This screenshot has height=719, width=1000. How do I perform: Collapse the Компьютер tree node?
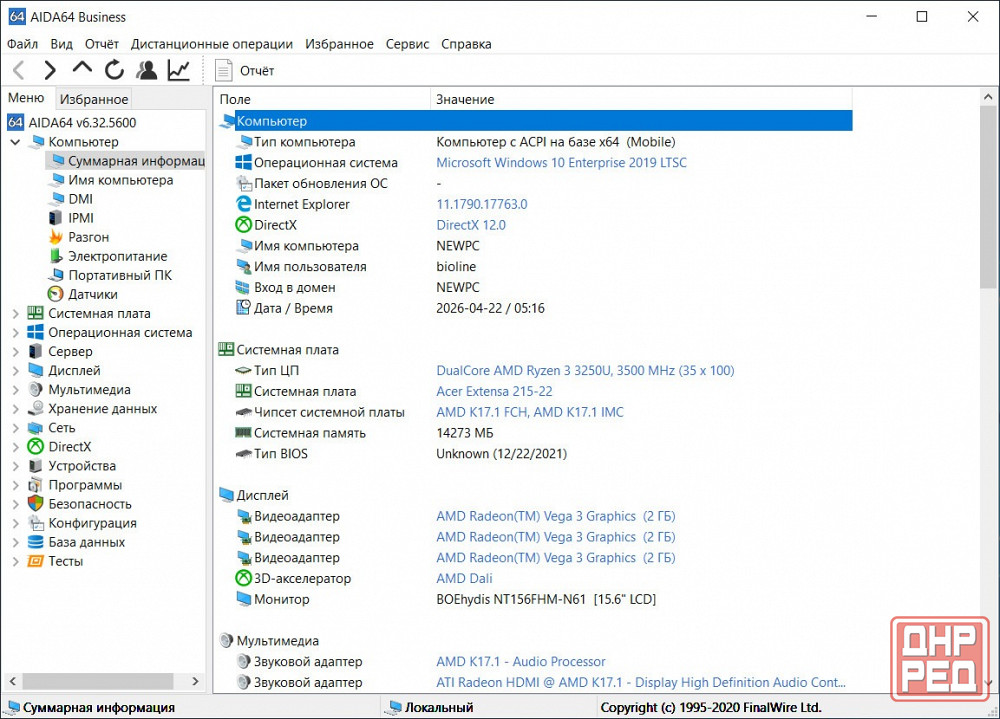(15, 142)
